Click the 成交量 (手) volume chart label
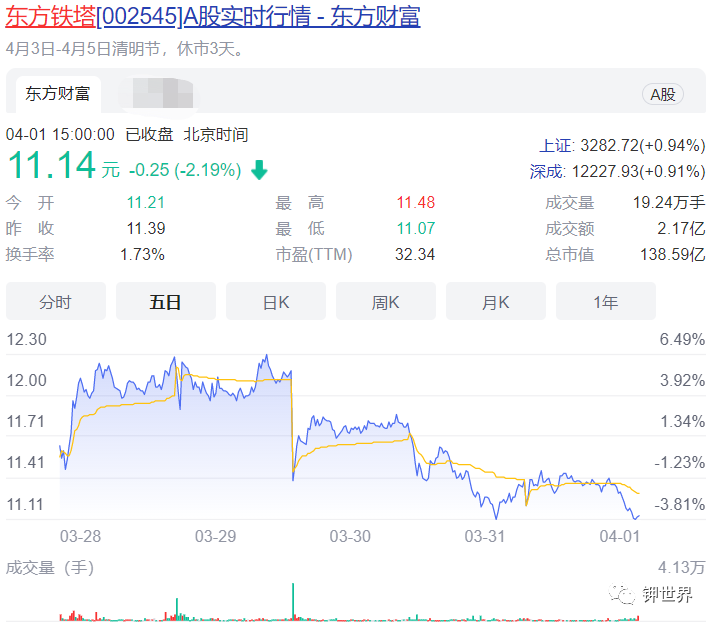Image resolution: width=715 pixels, height=625 pixels. pos(50,568)
